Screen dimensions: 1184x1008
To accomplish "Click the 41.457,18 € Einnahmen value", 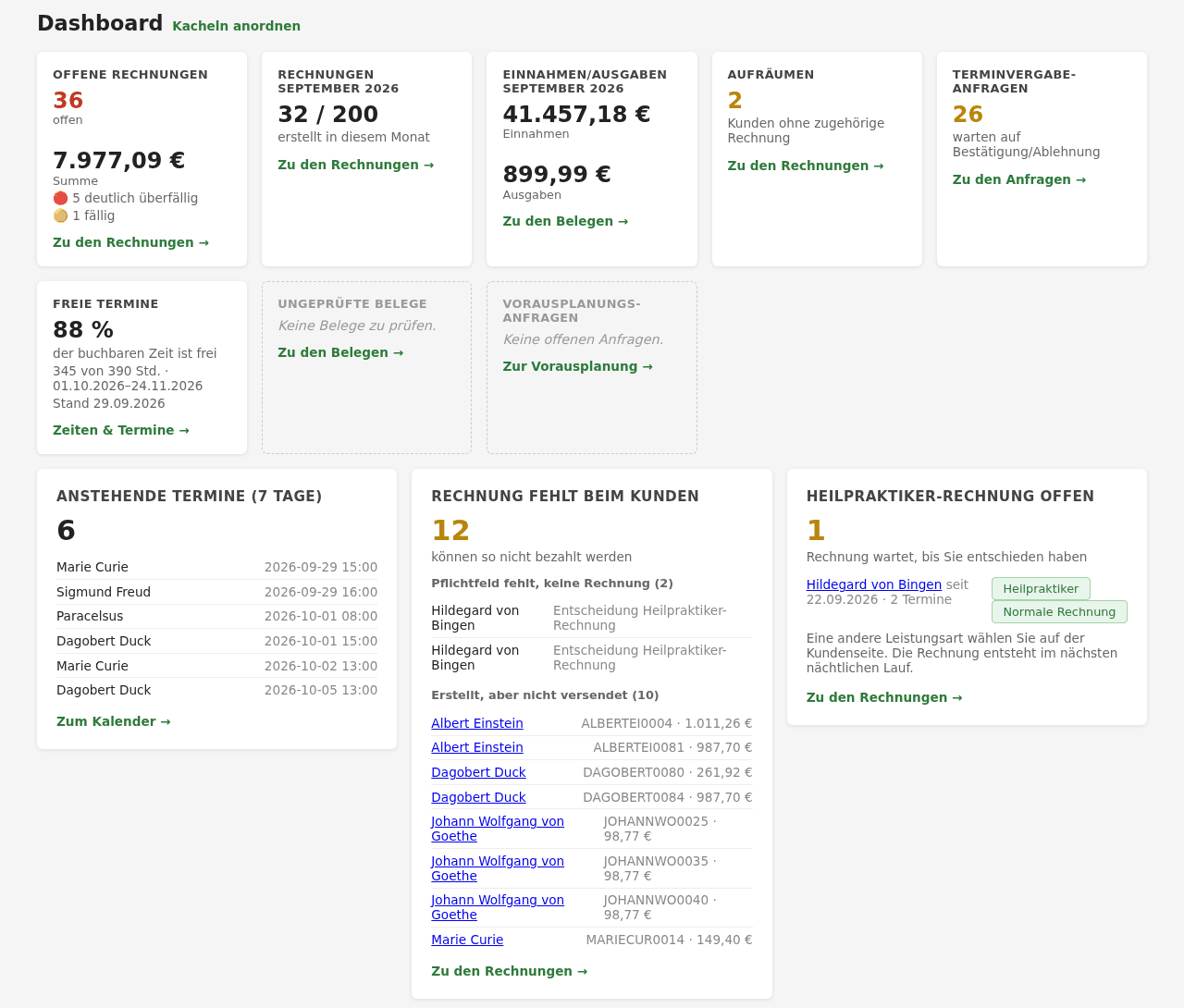I will [576, 115].
